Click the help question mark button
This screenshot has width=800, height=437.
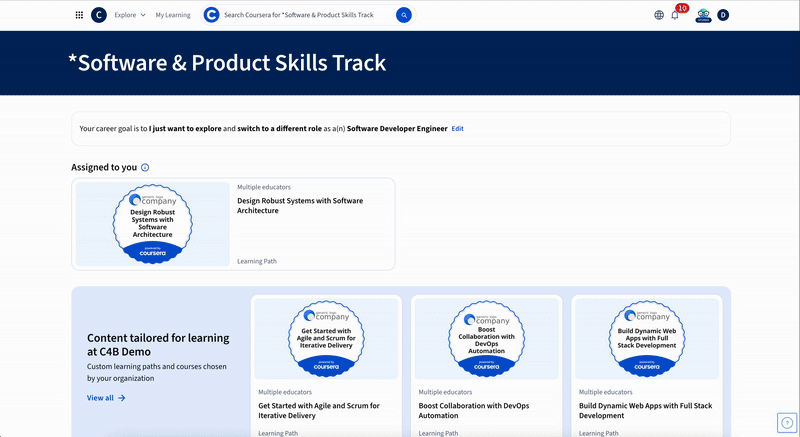[787, 423]
